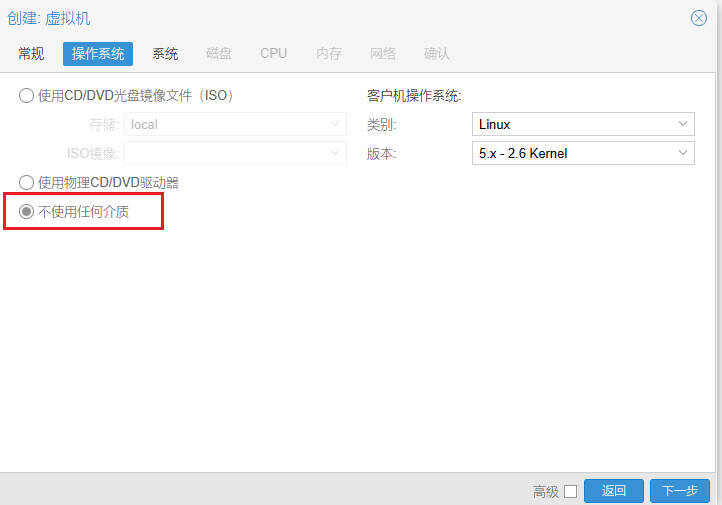Click the 创建: 虚拟机 title text
The image size is (722, 505).
pyautogui.click(x=49, y=18)
